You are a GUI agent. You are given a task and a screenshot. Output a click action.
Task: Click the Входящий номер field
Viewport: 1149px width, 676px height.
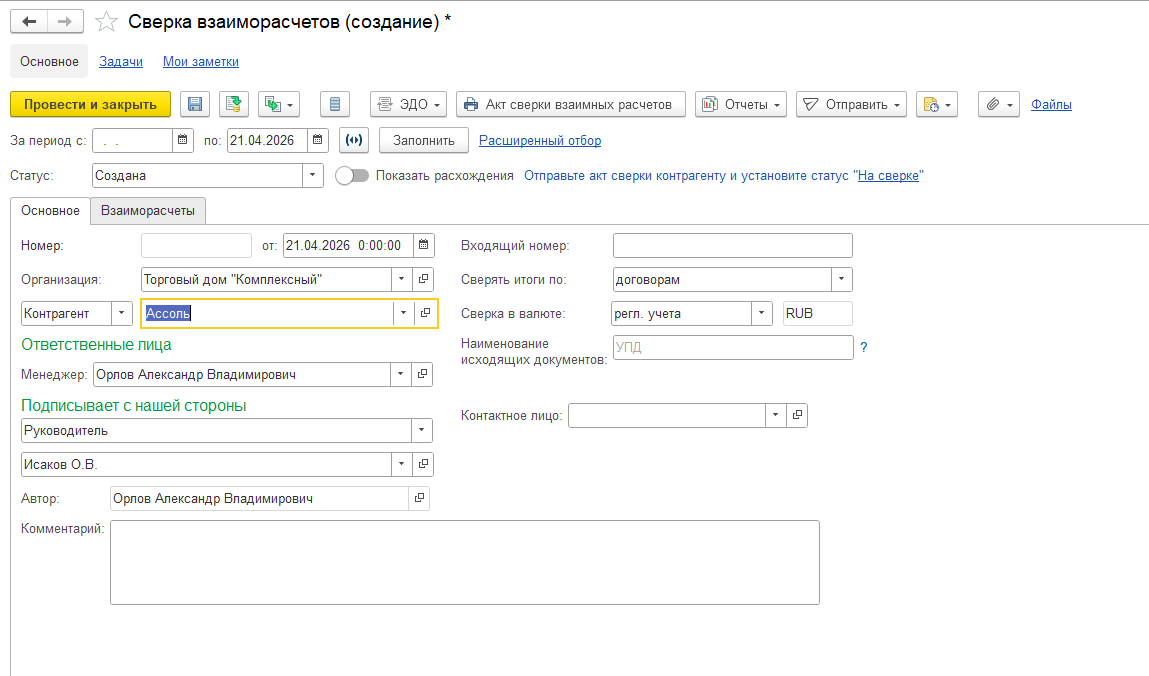click(733, 245)
